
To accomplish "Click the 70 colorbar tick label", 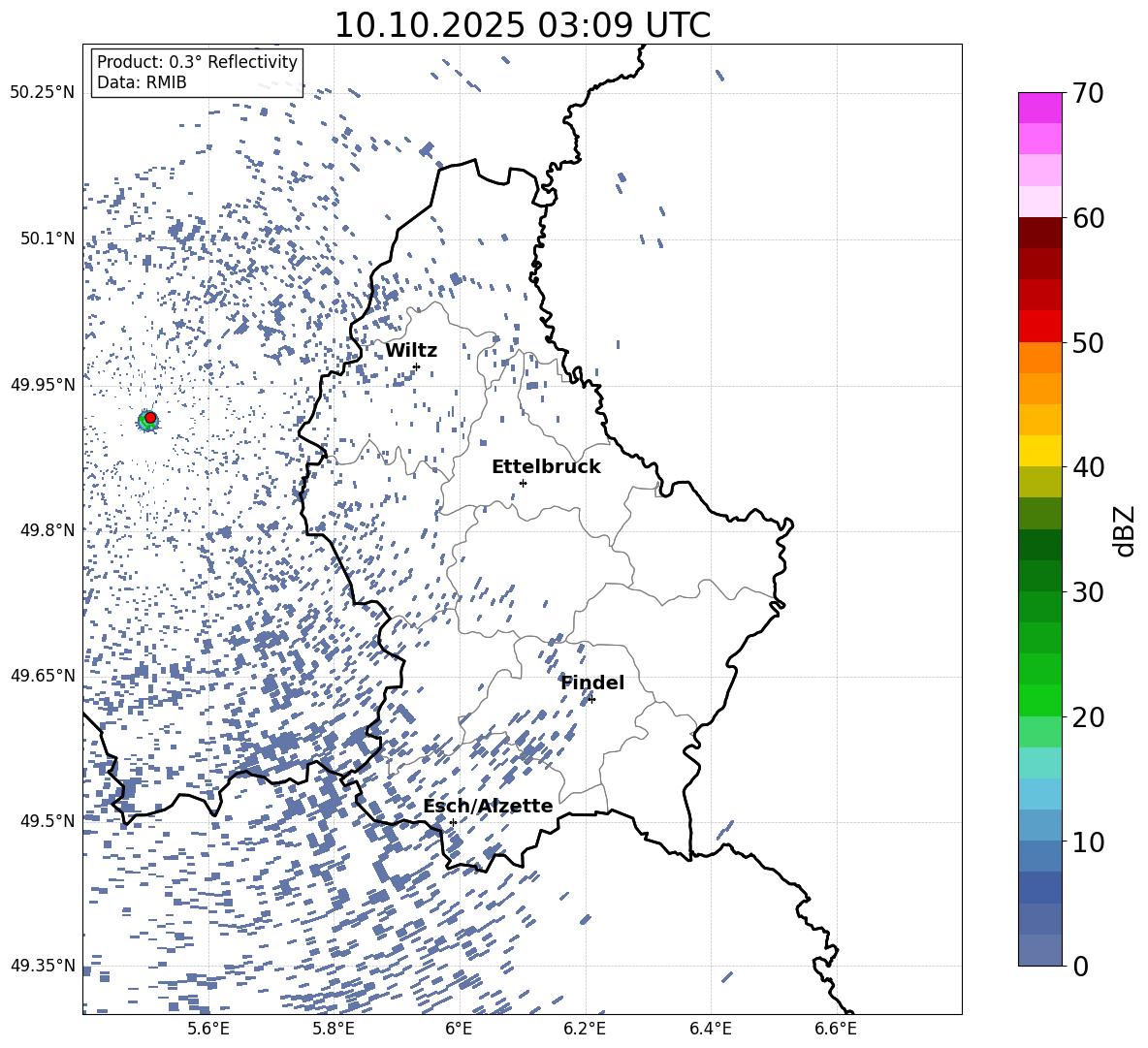I will coord(1087,93).
